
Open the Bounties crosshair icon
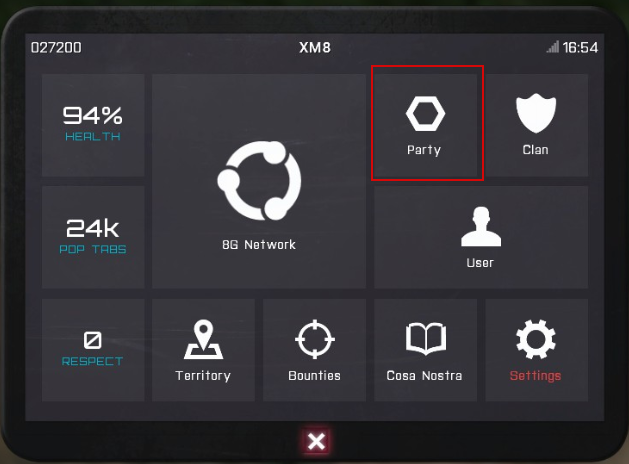click(x=315, y=339)
